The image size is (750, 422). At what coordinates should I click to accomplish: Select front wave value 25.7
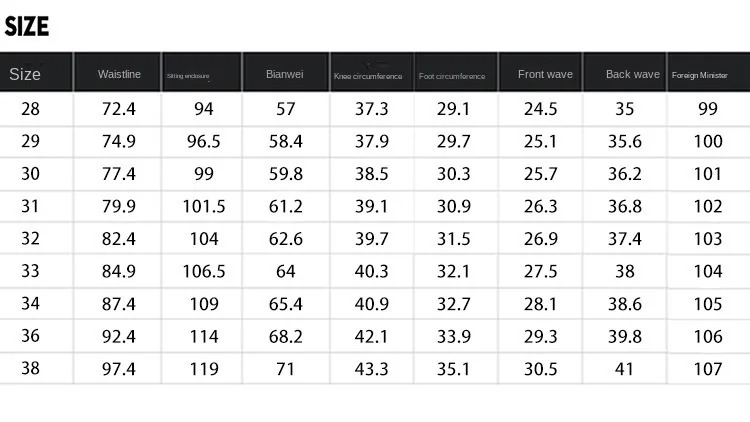(x=540, y=174)
